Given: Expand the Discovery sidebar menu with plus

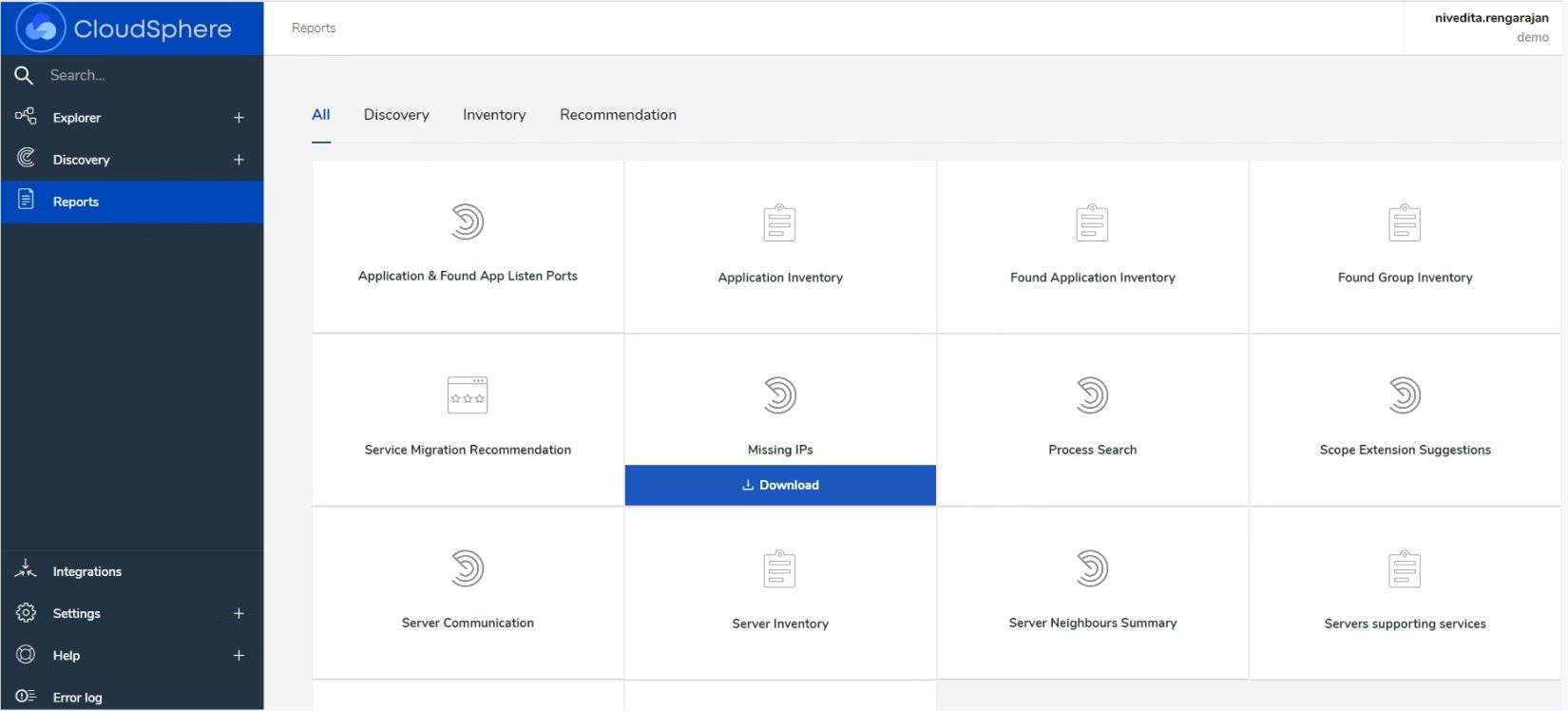Looking at the screenshot, I should [x=239, y=160].
